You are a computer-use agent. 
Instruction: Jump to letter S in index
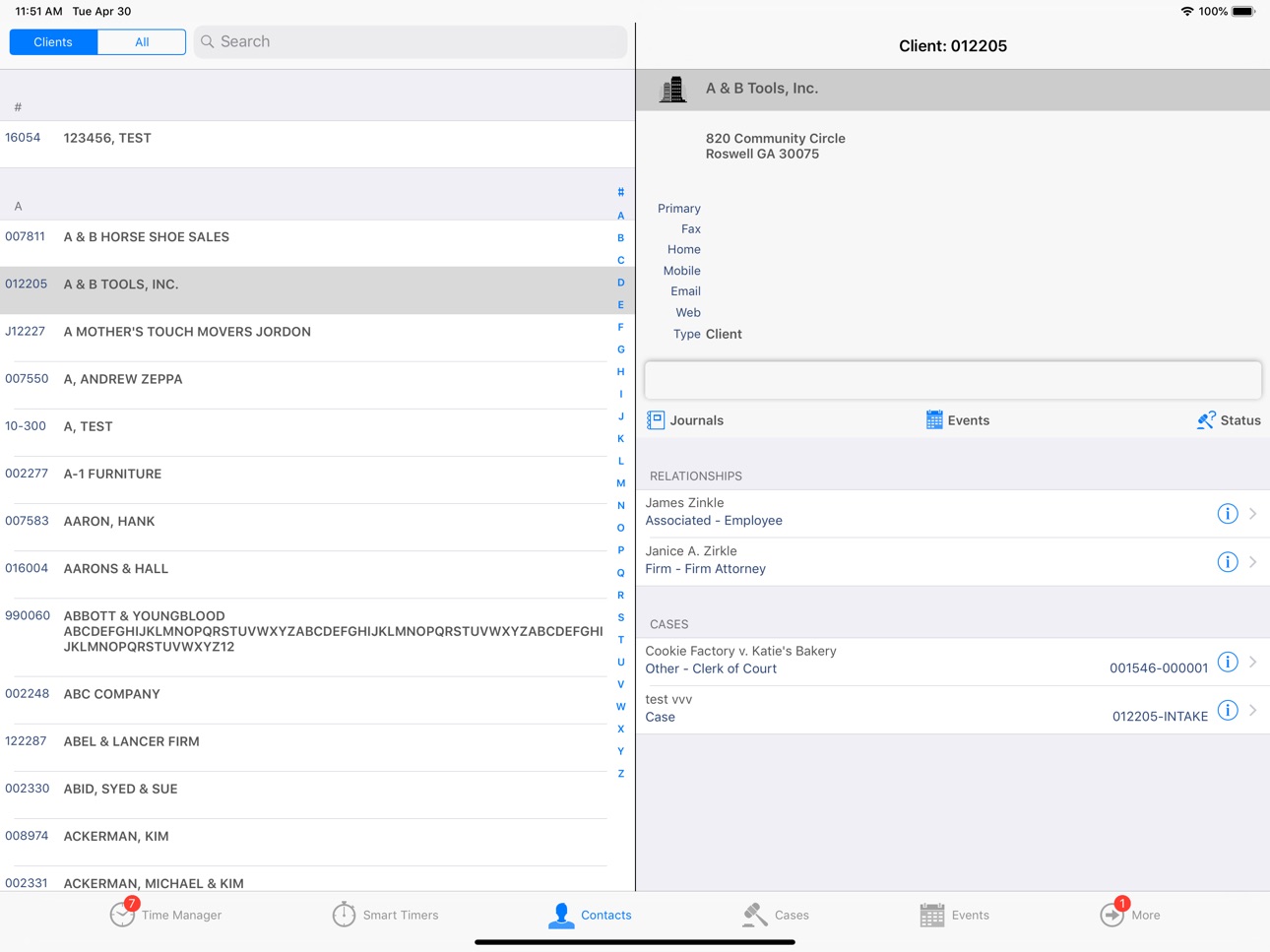[621, 617]
